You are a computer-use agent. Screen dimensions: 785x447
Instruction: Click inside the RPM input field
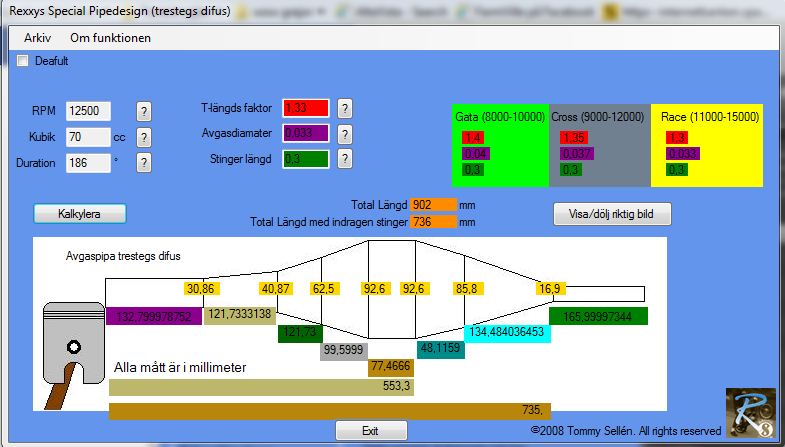coord(88,111)
